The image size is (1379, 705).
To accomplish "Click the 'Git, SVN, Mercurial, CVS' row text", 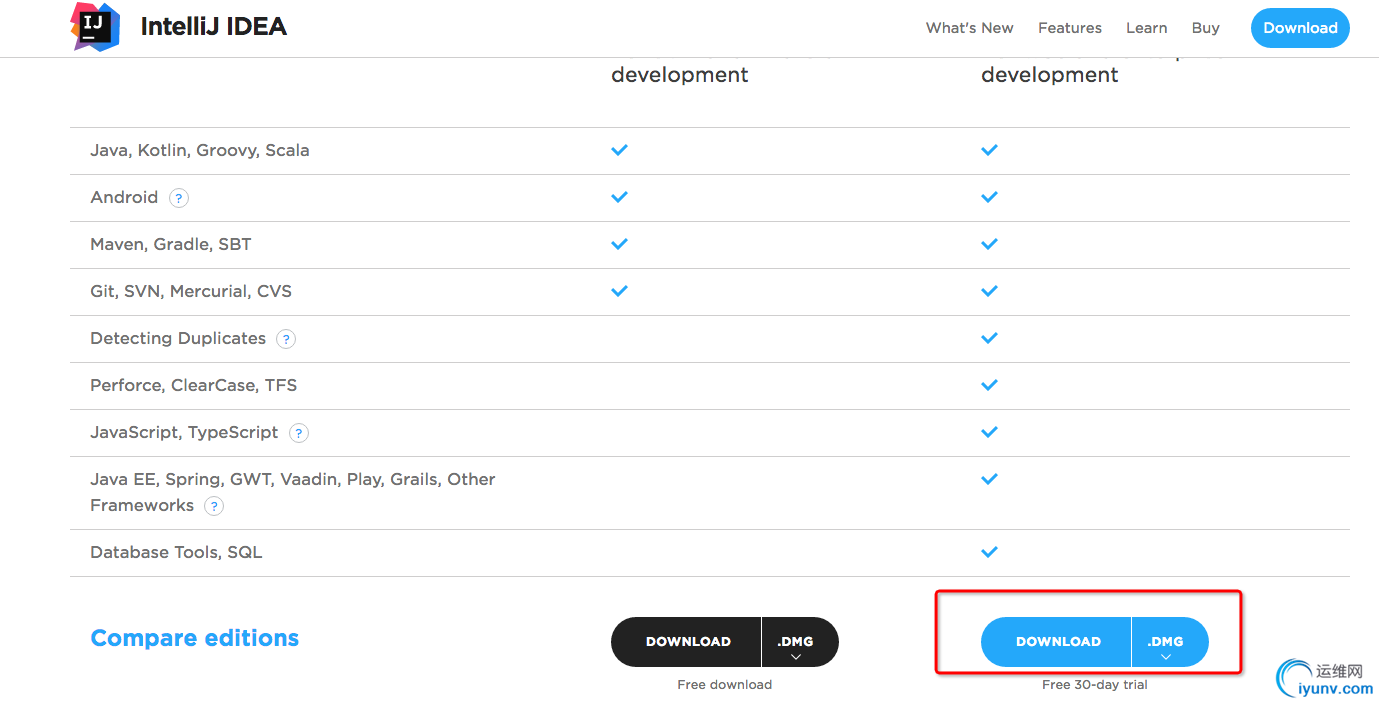I will [191, 292].
